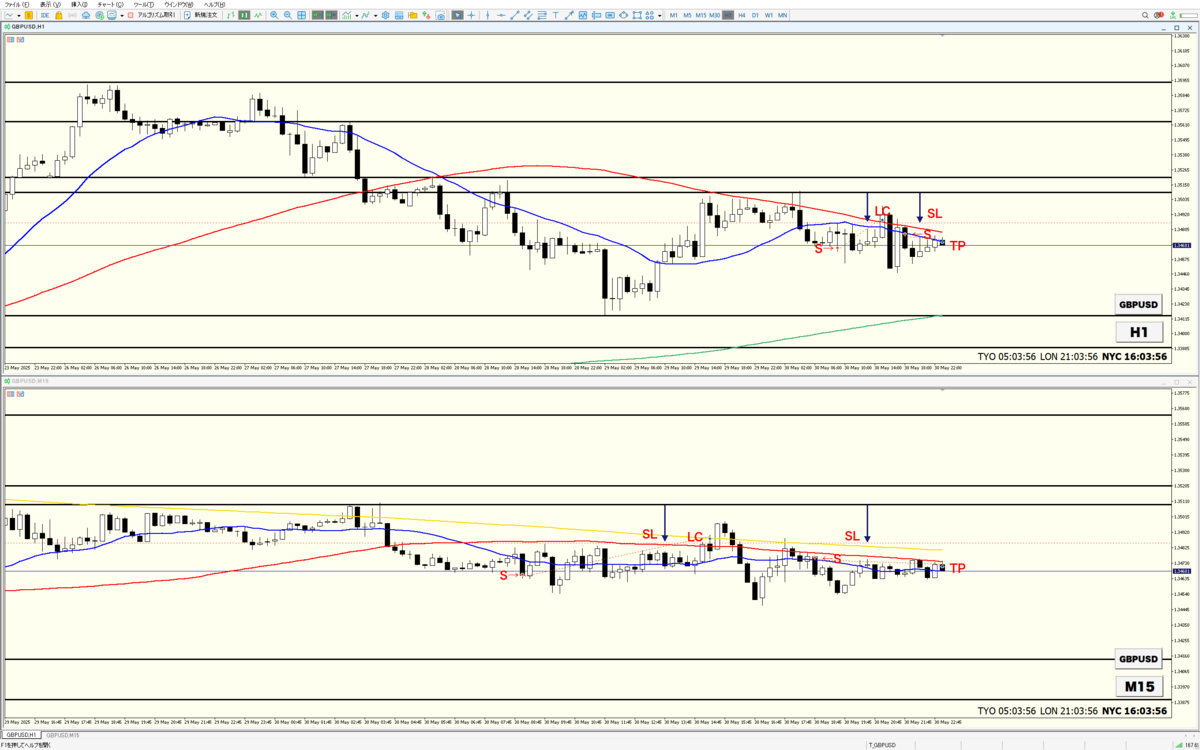Select the active H1 timeframe button

(x=728, y=15)
